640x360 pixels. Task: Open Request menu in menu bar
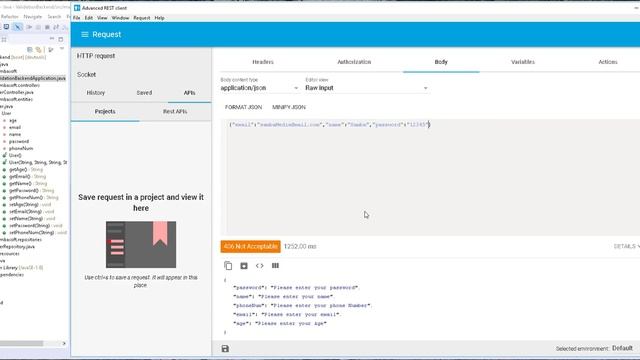tap(142, 18)
